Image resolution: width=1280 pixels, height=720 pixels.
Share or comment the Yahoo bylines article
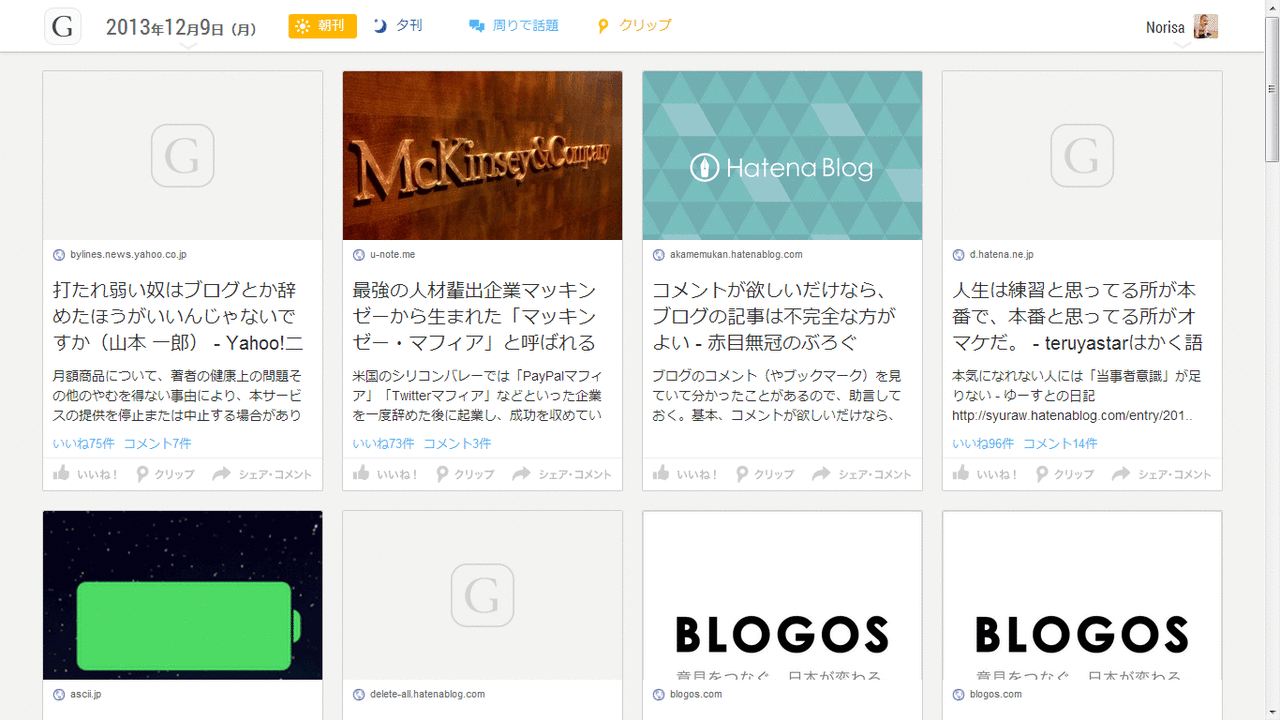pyautogui.click(x=262, y=474)
